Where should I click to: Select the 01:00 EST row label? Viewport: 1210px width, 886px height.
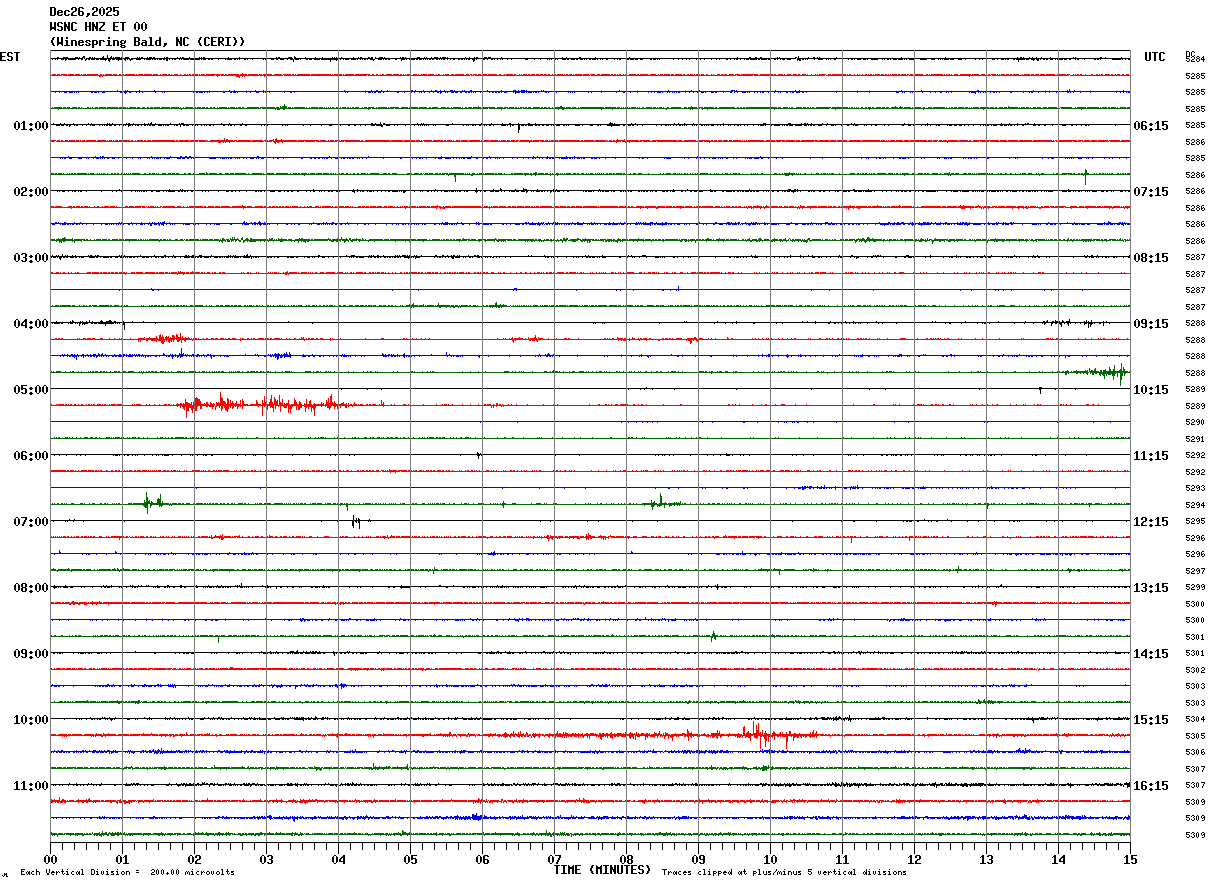click(x=31, y=126)
